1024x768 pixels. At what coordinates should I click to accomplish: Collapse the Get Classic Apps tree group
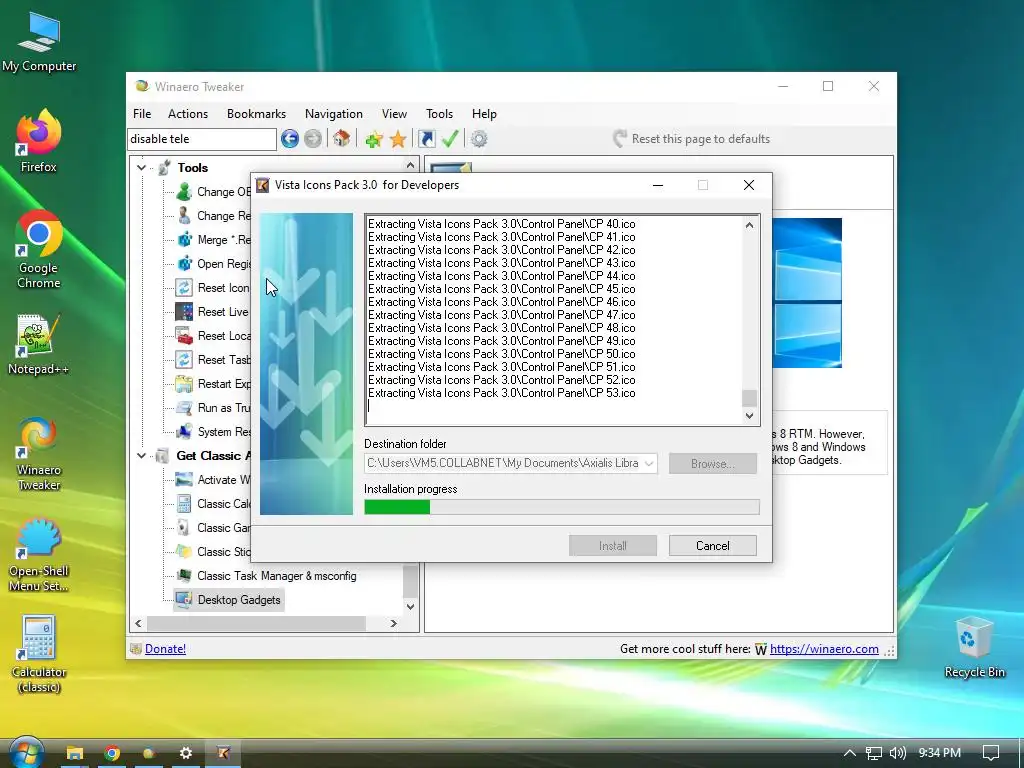pyautogui.click(x=141, y=456)
